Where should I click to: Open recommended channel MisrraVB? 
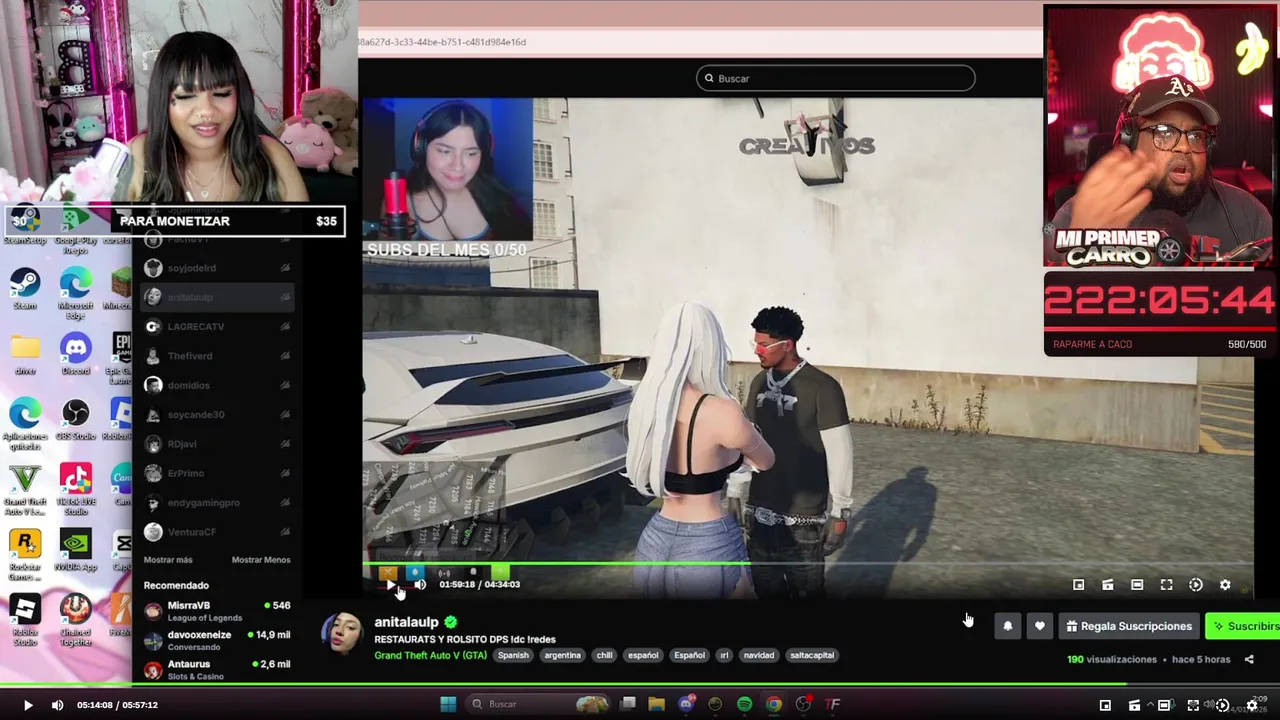tap(218, 611)
